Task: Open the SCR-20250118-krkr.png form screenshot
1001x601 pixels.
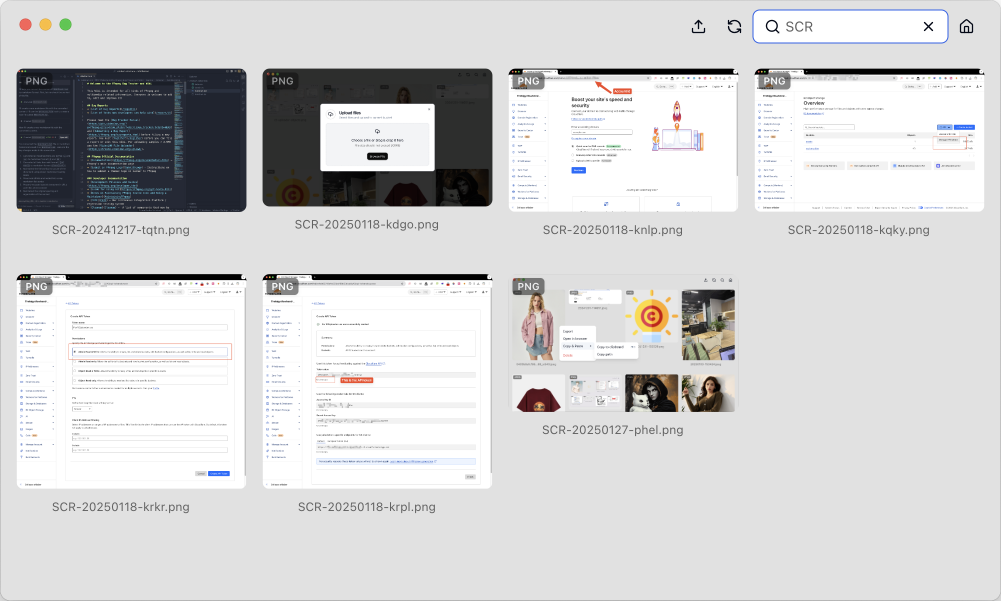Action: click(130, 380)
